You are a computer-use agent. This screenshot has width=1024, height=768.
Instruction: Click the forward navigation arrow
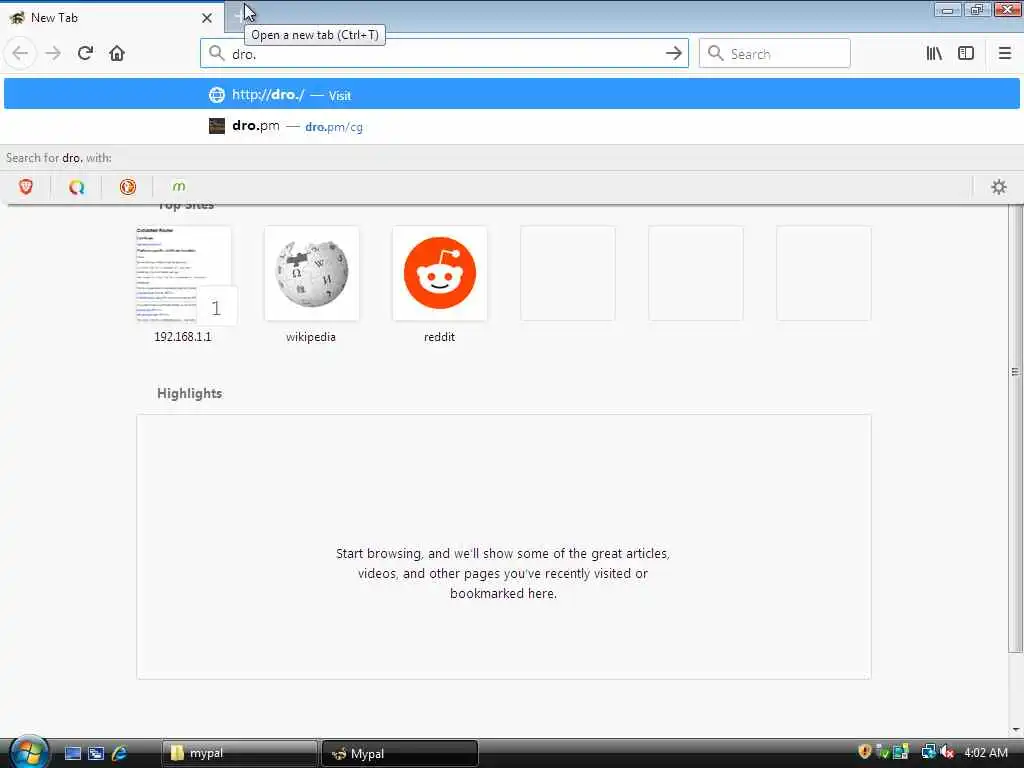pos(53,54)
